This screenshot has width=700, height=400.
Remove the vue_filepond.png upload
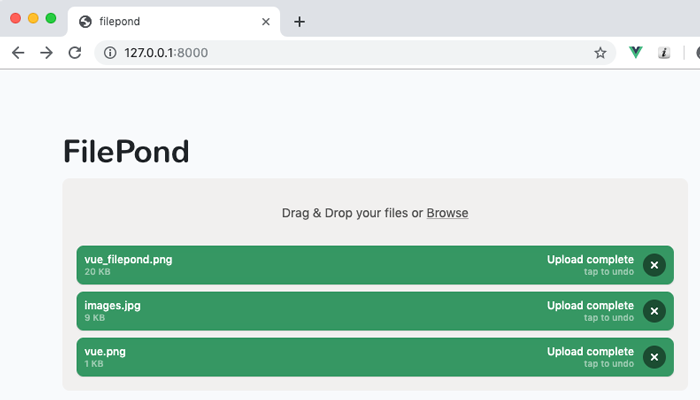pos(654,265)
